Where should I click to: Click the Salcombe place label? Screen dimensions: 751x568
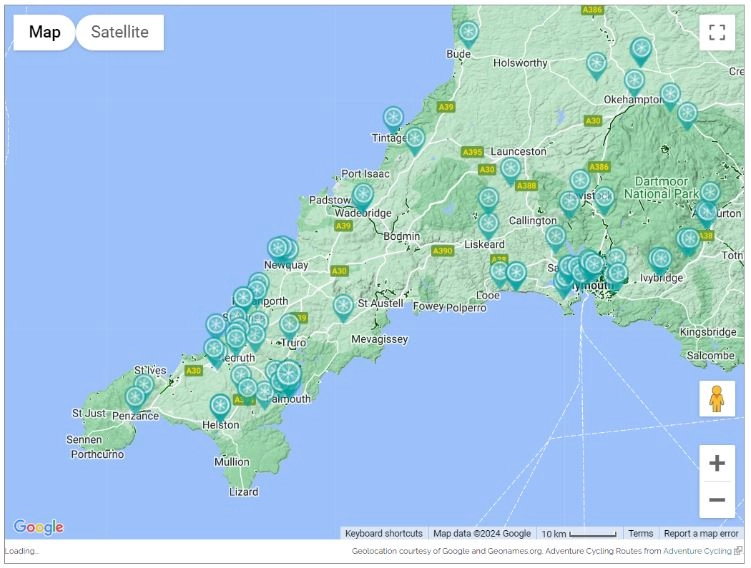click(x=710, y=355)
